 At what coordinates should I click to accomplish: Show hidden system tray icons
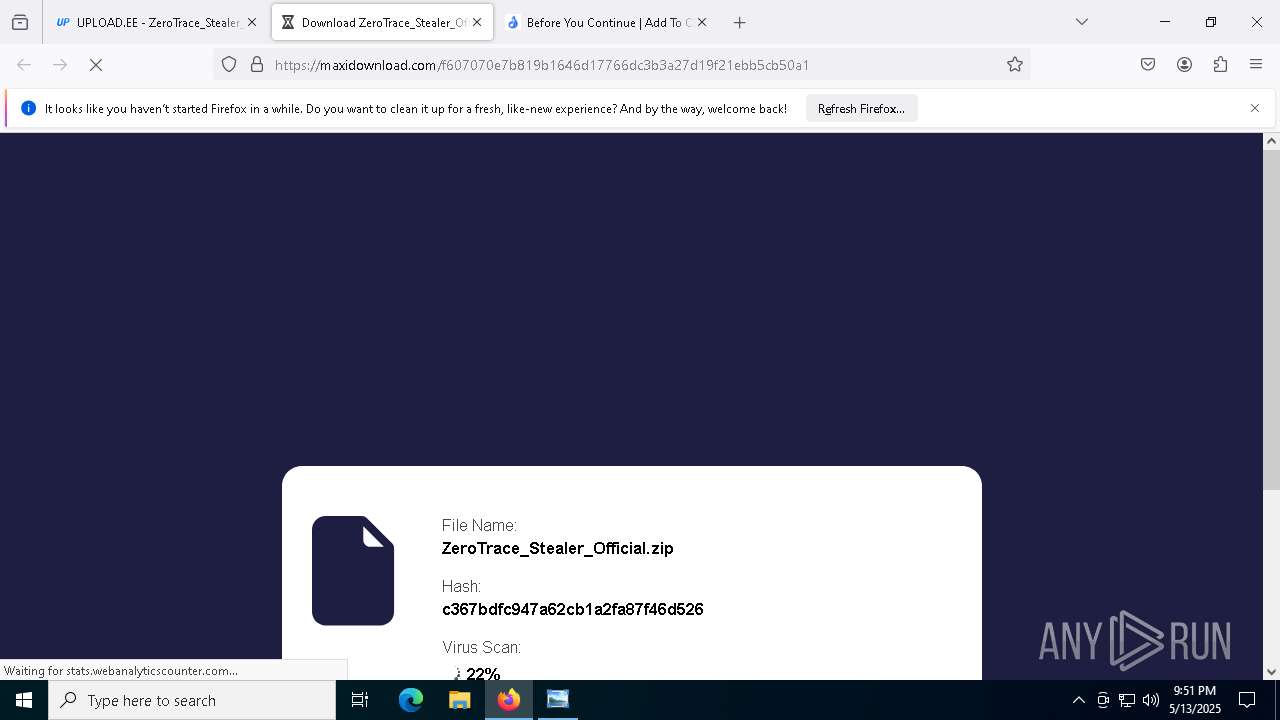[1078, 700]
